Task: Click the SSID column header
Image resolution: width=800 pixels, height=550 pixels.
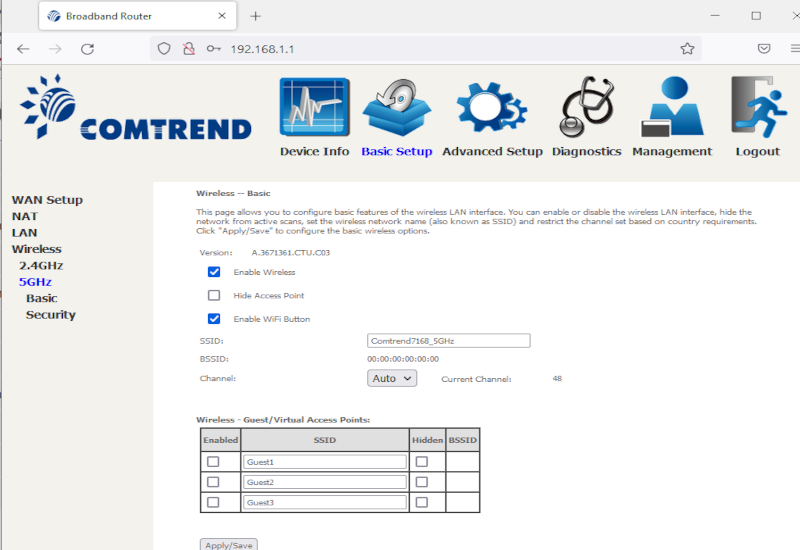Action: tap(325, 440)
